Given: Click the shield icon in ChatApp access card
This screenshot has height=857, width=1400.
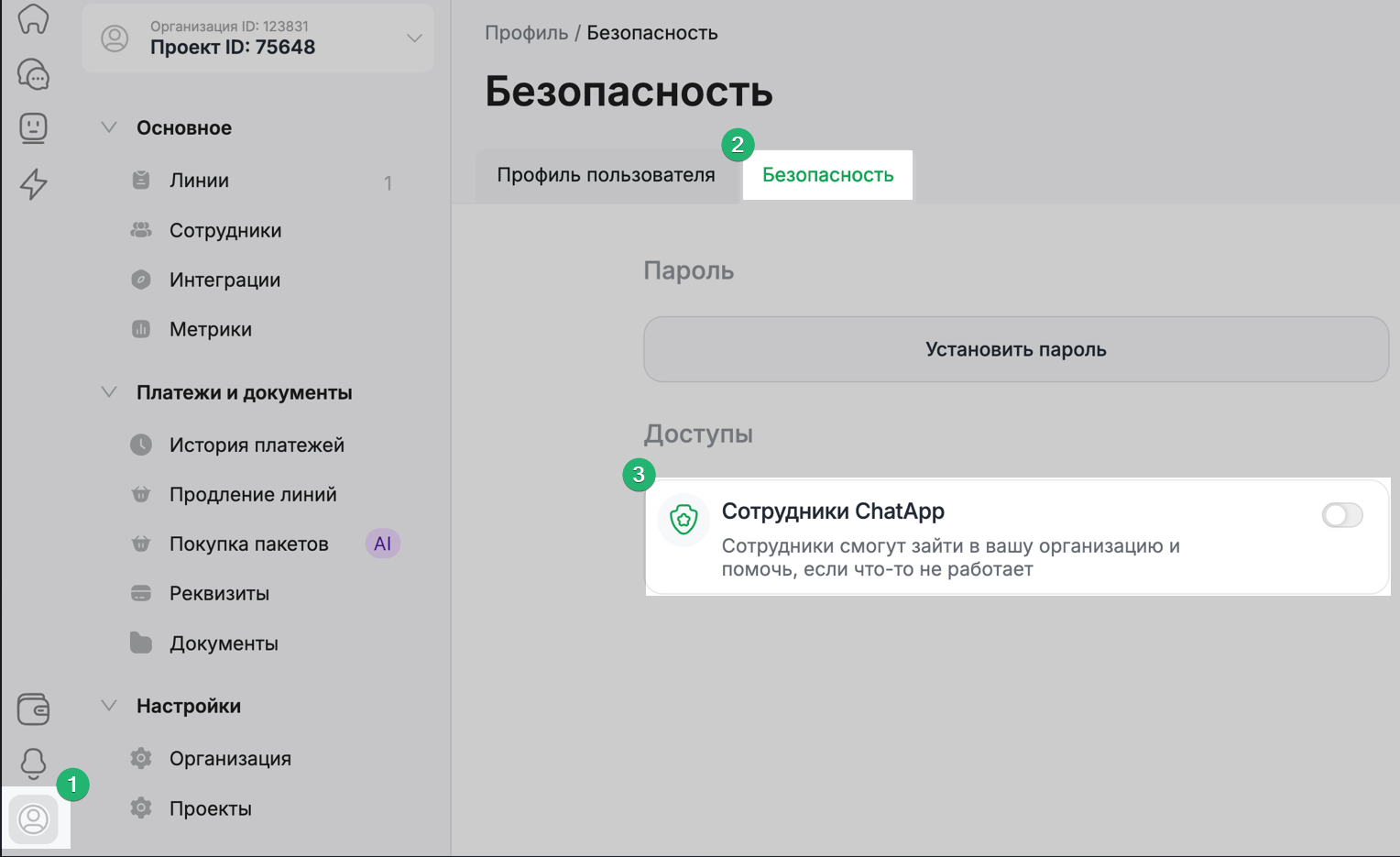Looking at the screenshot, I should pos(684,520).
